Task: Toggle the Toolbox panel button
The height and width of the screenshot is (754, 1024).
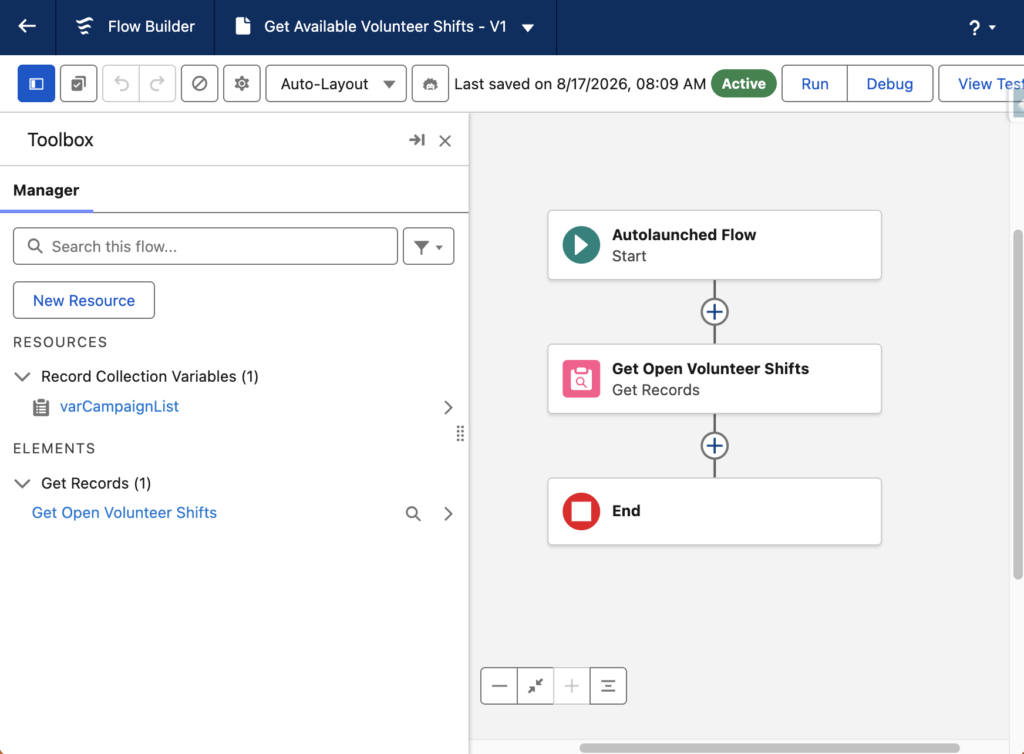Action: tap(36, 84)
